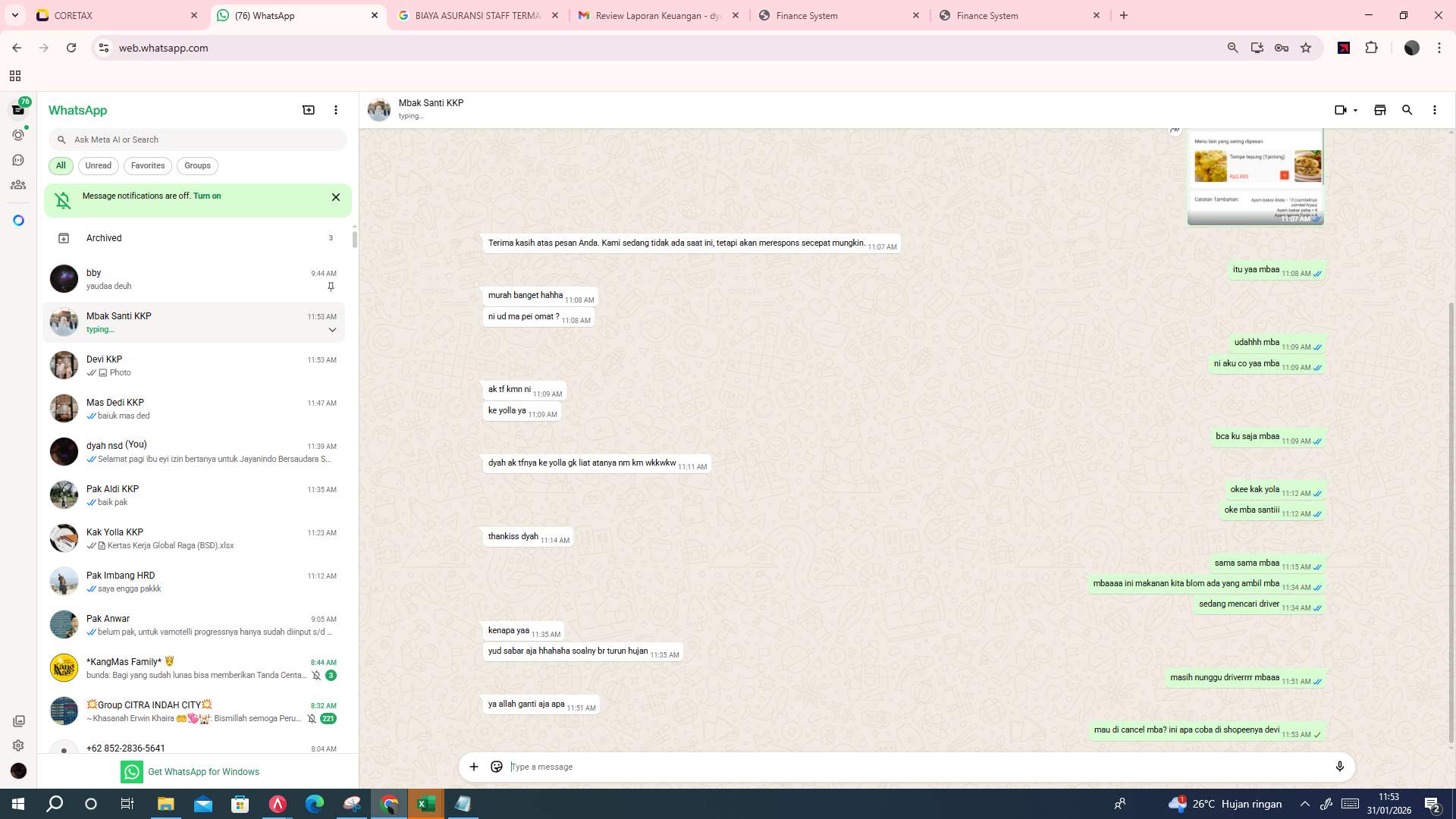Open the video call dropdown arrow
Screen dimensions: 1456x819
click(x=1355, y=110)
